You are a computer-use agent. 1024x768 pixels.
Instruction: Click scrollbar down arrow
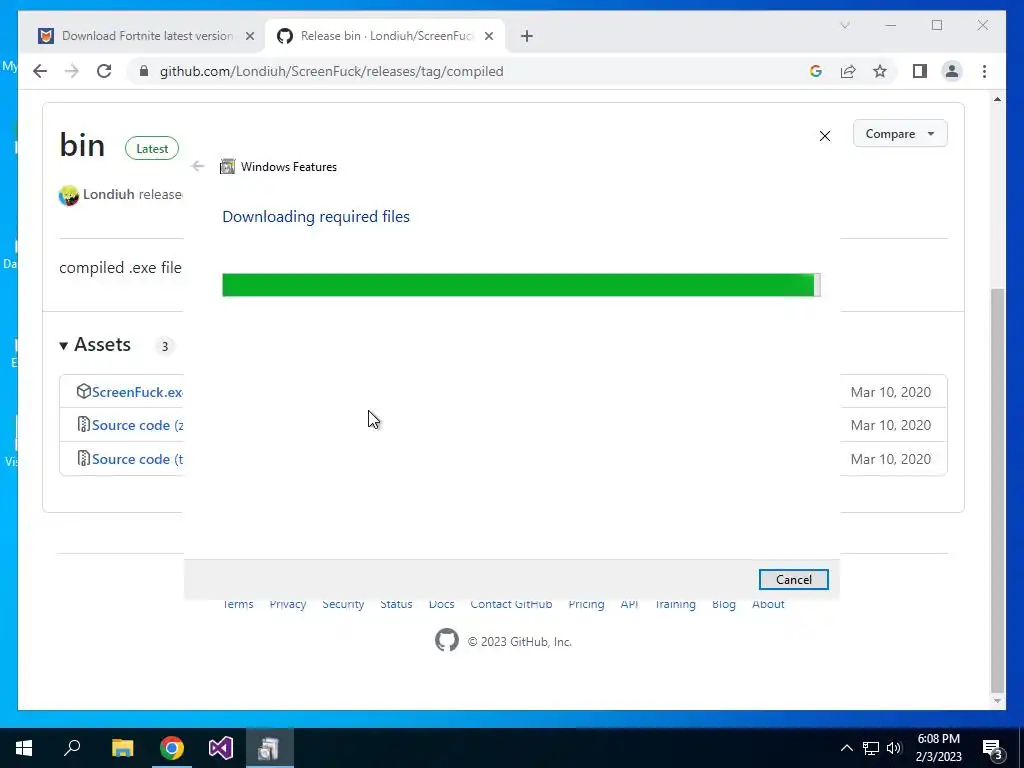(x=997, y=701)
